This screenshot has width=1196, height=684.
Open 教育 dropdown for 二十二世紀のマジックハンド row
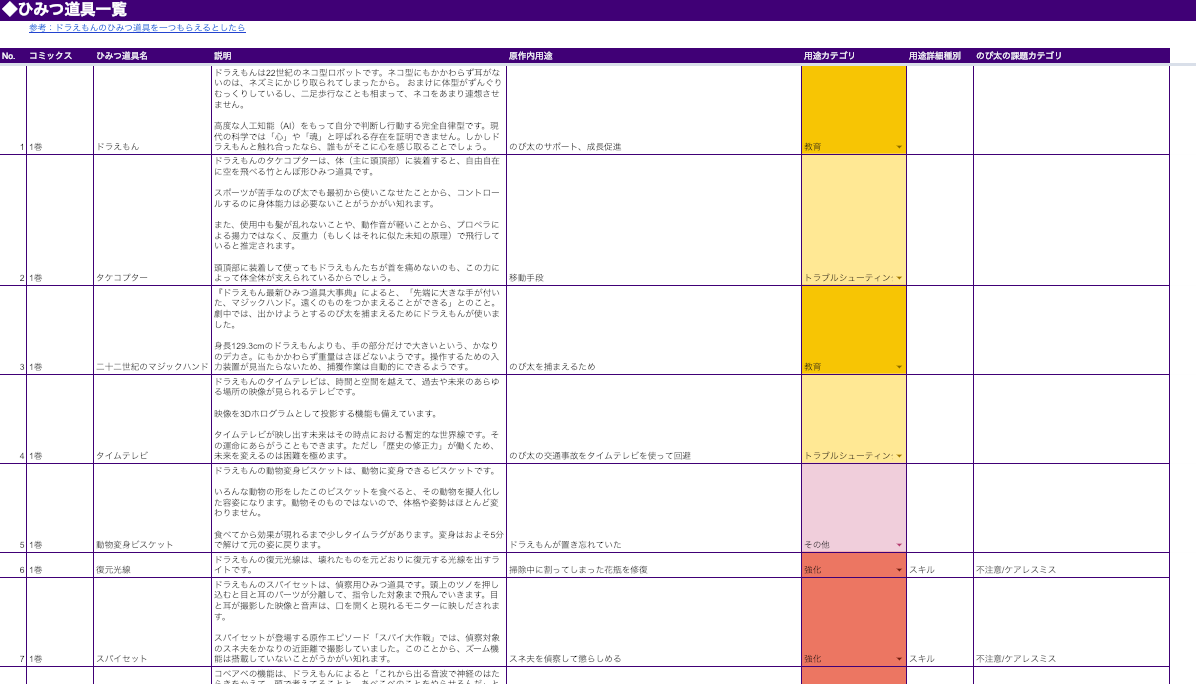[899, 367]
